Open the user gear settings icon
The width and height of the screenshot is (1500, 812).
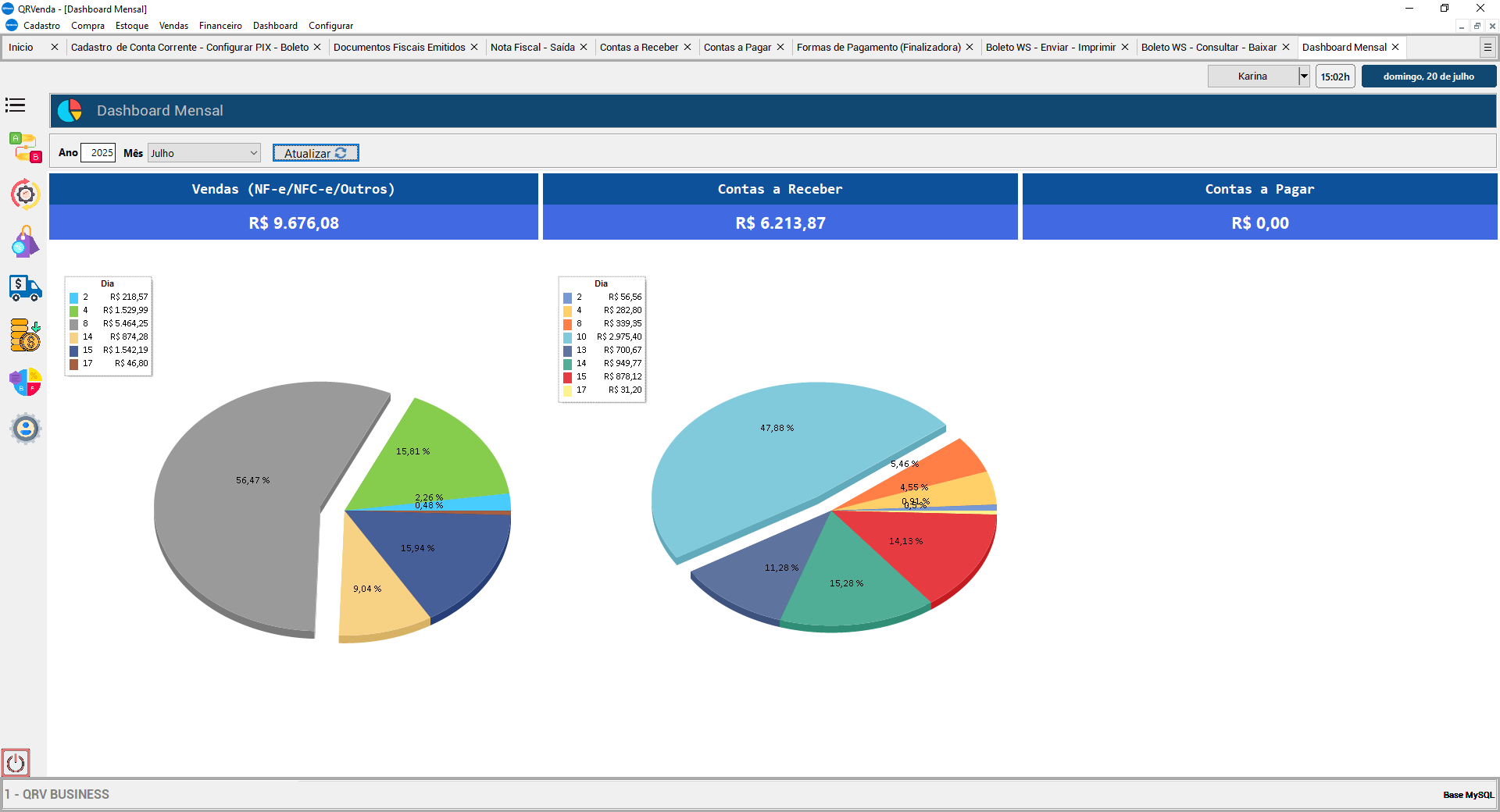[25, 429]
